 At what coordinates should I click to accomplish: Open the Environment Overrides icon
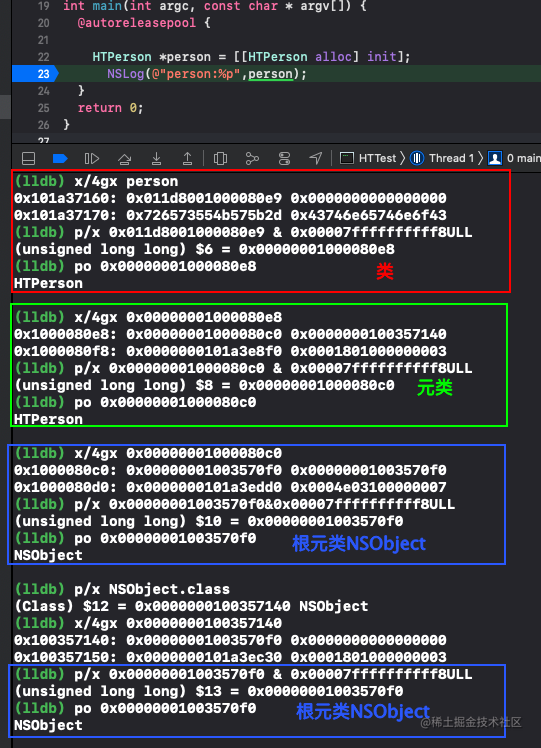tap(284, 158)
